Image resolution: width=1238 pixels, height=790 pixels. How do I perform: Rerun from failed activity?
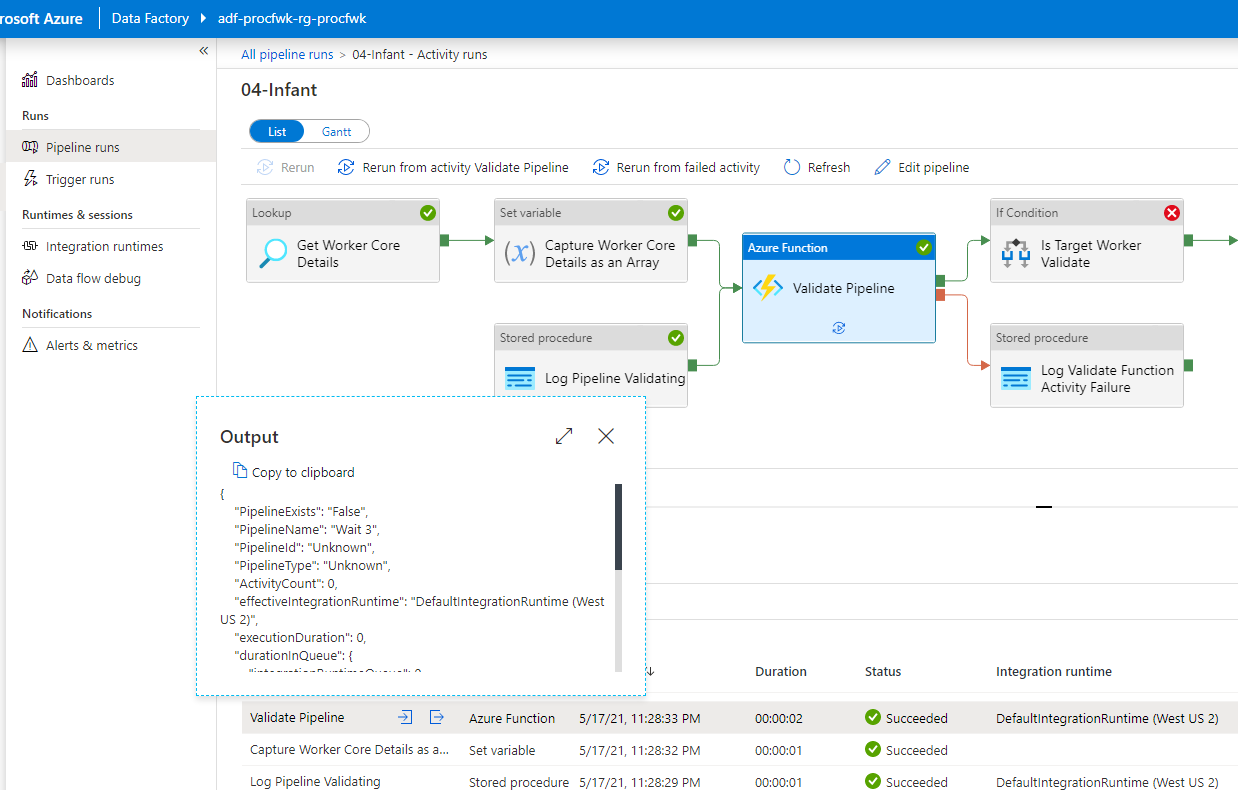(676, 167)
